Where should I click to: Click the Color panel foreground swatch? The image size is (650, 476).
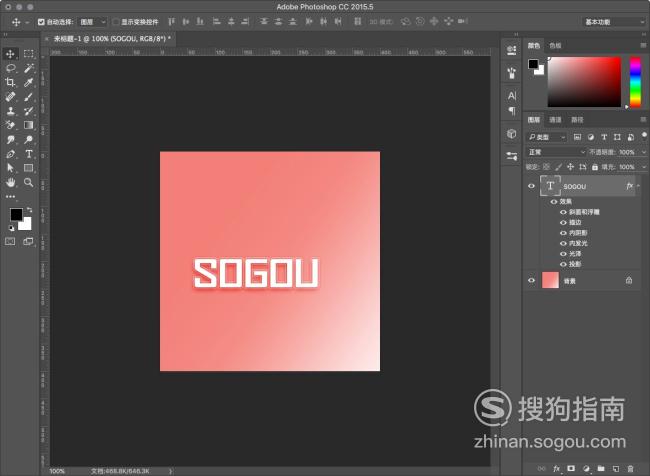(x=533, y=64)
